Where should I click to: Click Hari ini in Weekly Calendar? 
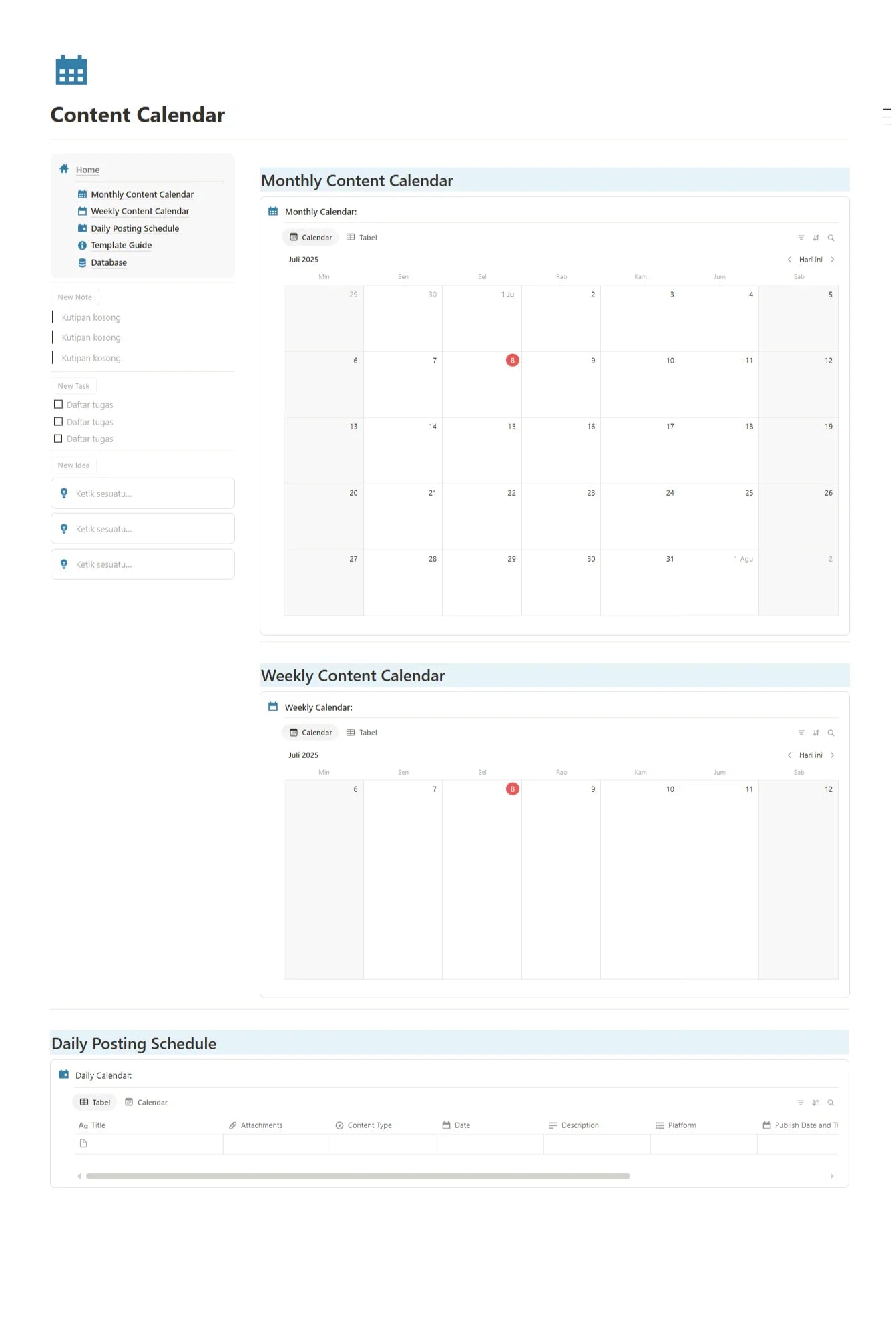(811, 755)
